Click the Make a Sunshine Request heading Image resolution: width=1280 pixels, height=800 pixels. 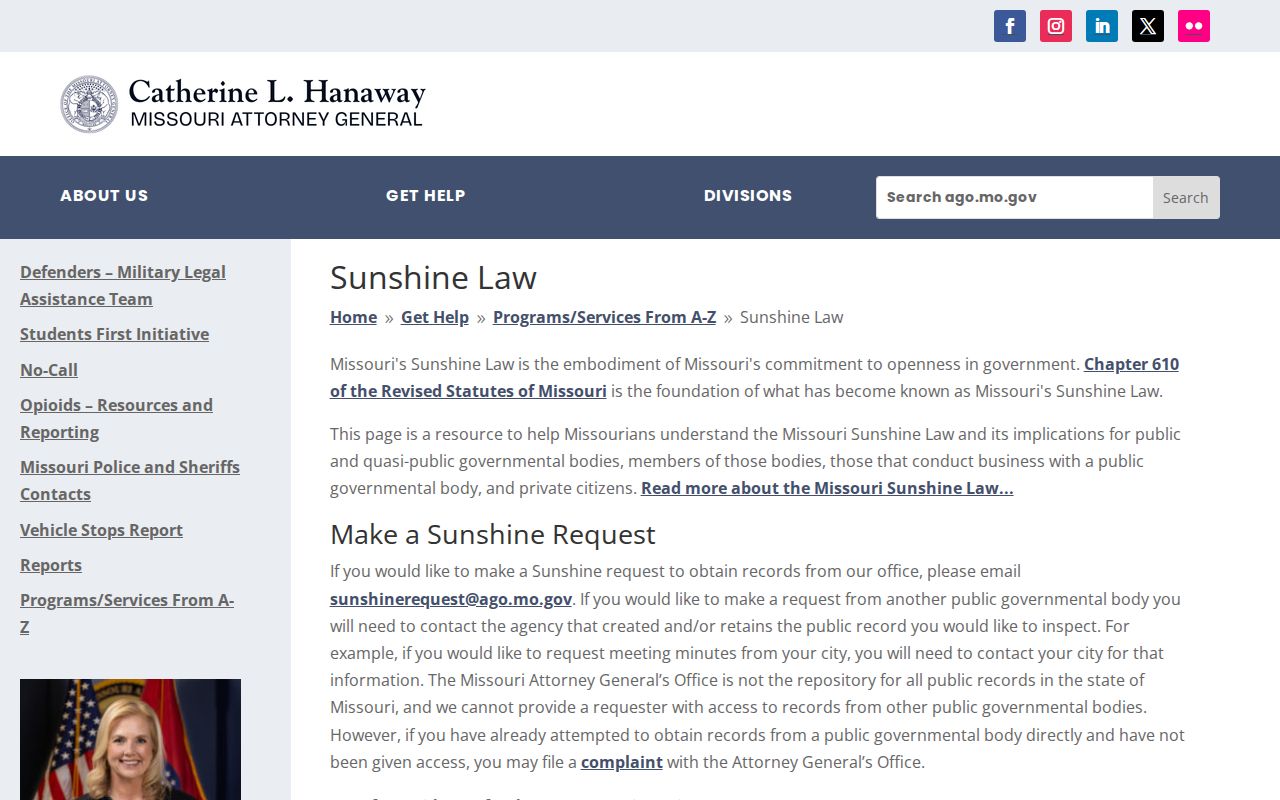pos(493,534)
